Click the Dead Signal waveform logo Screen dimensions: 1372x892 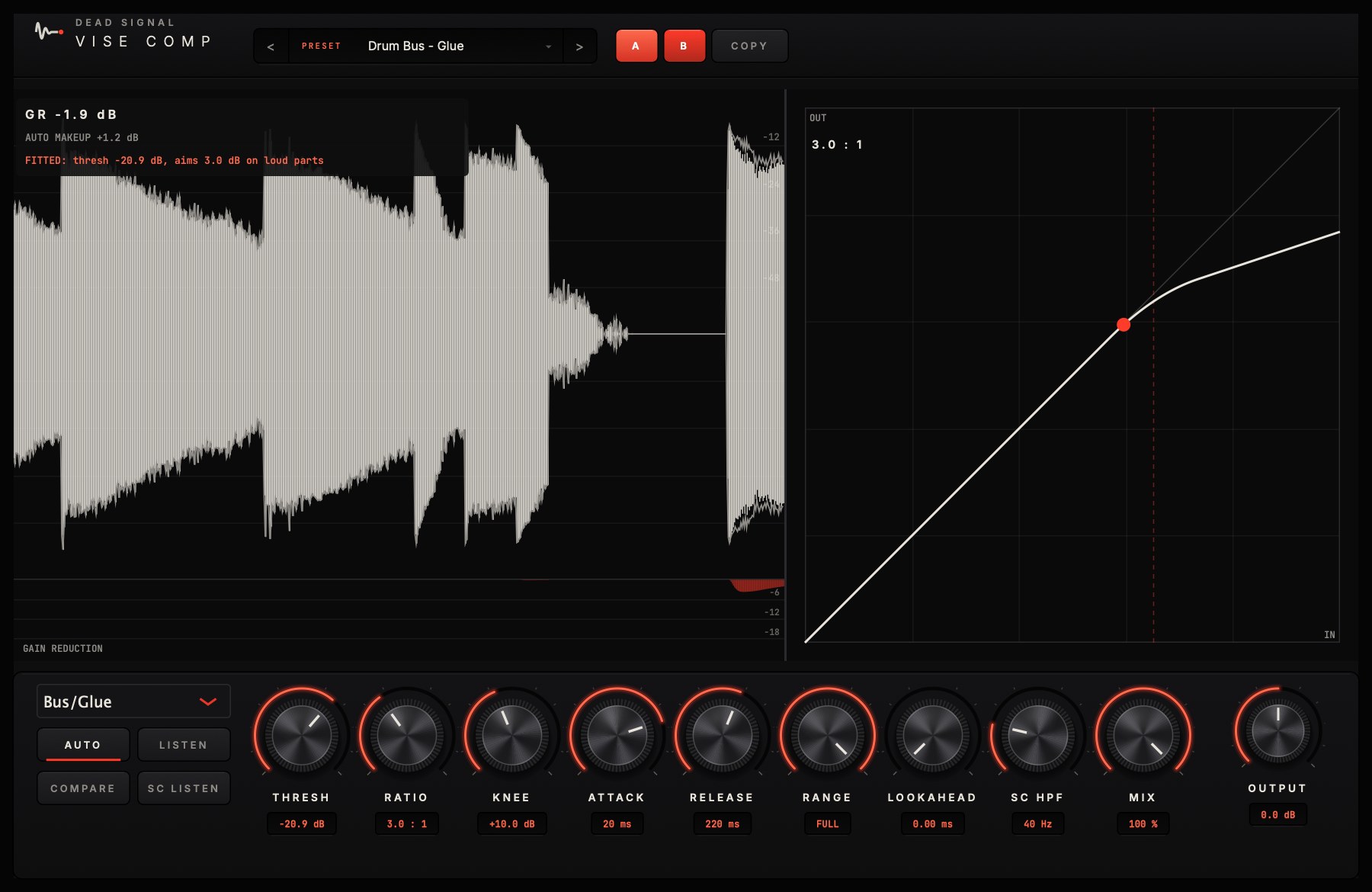click(x=49, y=32)
